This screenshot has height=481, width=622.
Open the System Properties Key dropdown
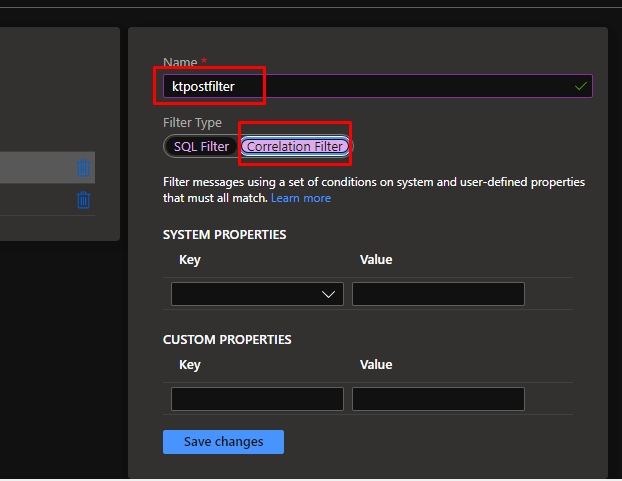[256, 294]
